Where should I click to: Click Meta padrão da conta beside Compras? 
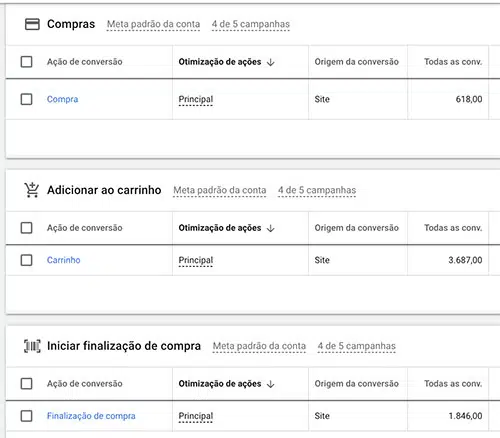tap(153, 24)
